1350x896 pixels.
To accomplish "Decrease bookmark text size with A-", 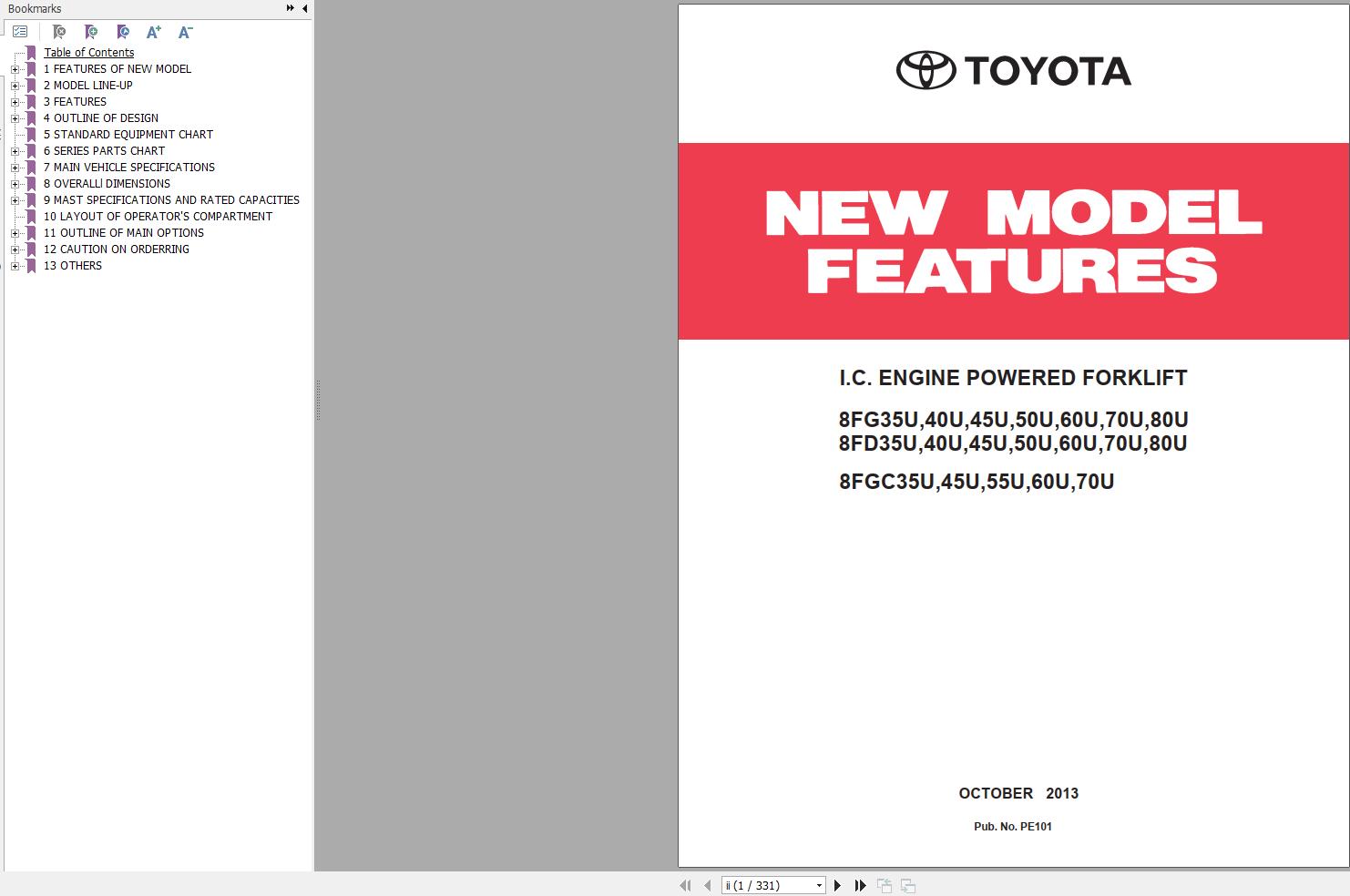I will 185,32.
